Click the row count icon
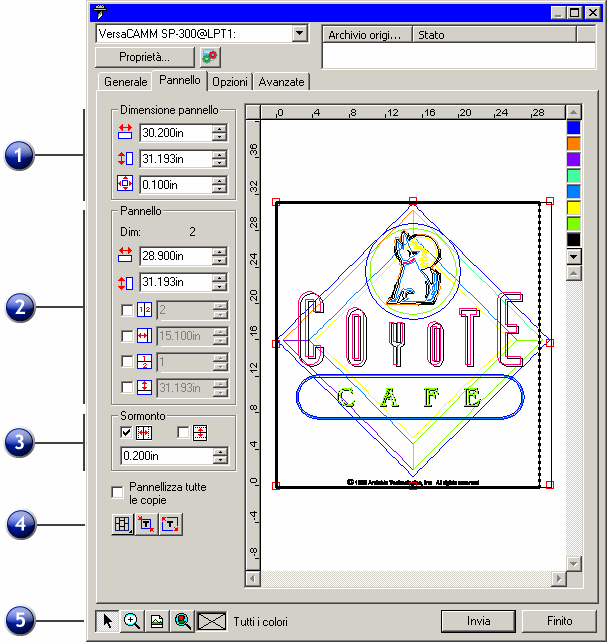 144,362
